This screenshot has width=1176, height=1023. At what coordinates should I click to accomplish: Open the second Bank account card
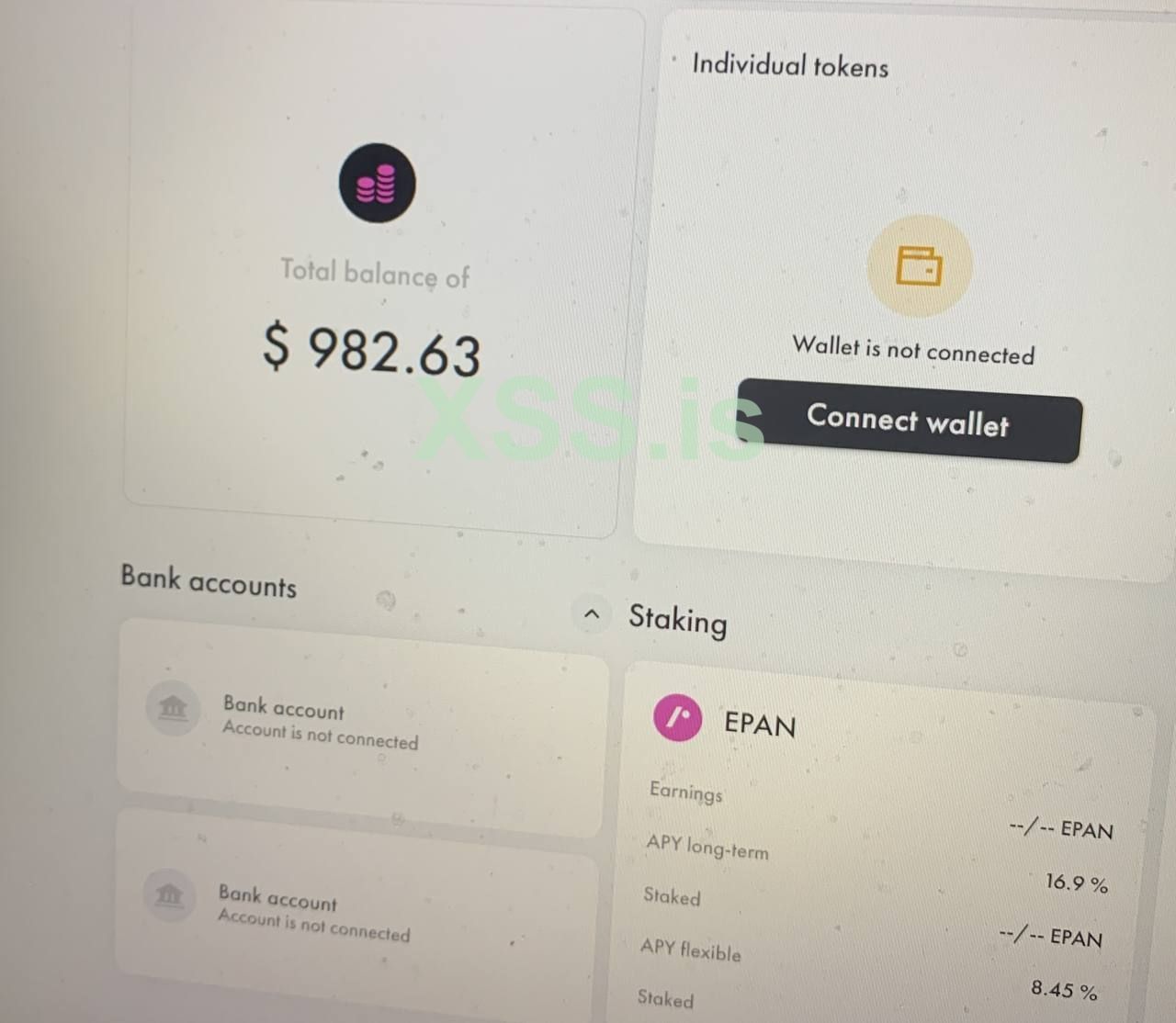[356, 909]
